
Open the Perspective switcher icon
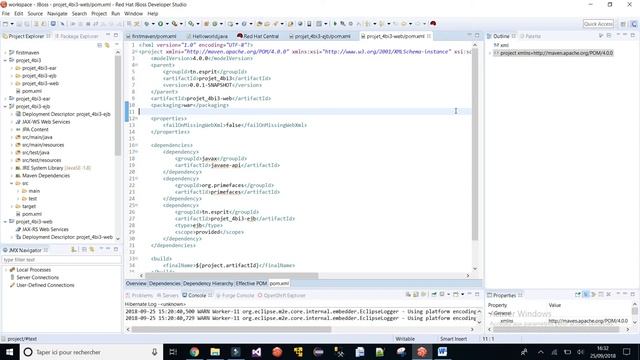(x=623, y=24)
